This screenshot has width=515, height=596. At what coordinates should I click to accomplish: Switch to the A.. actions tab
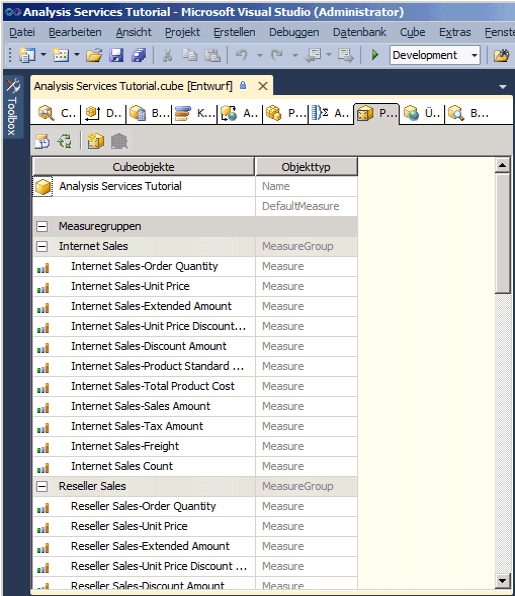coord(239,113)
